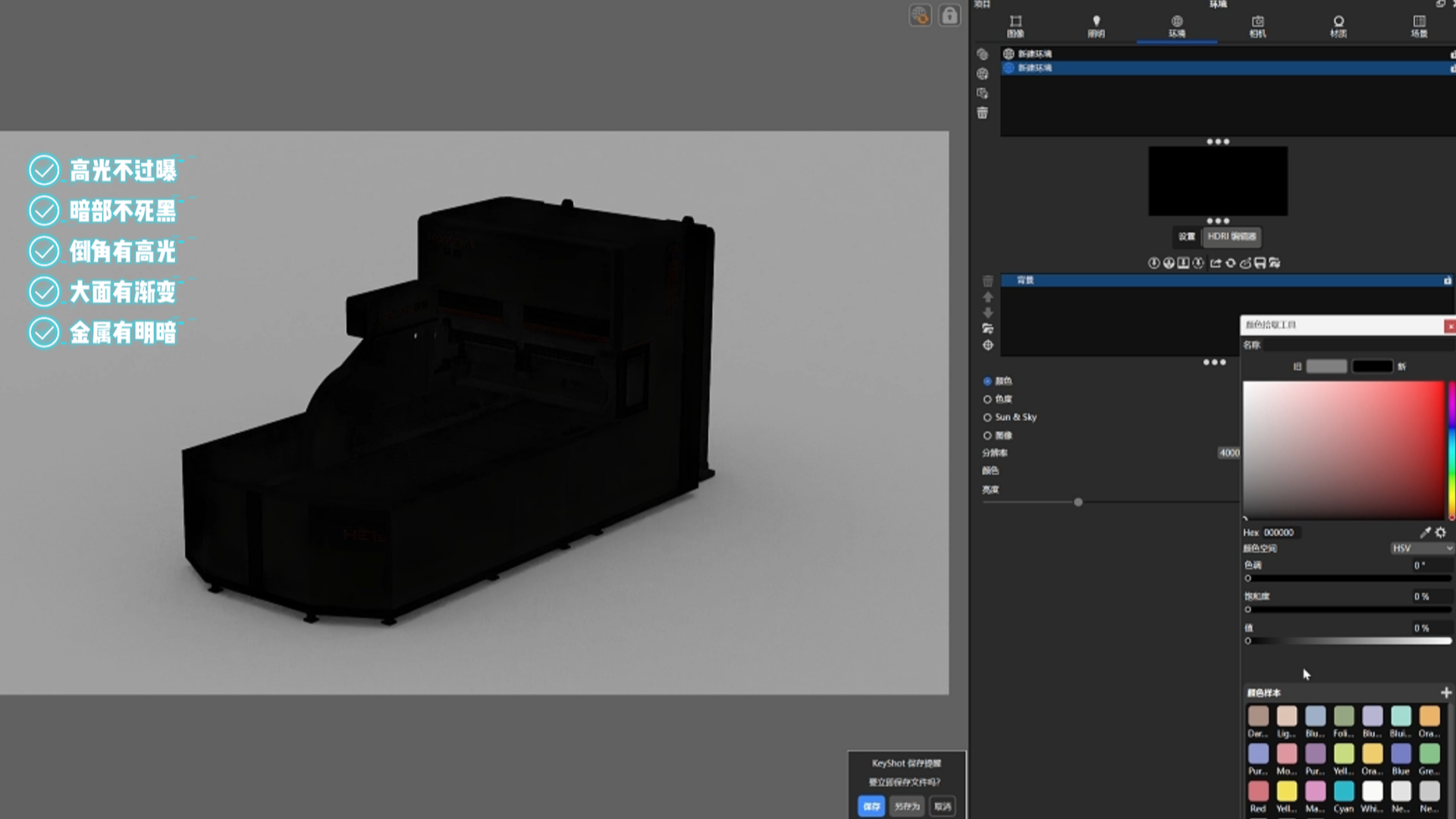
Task: Open the HSV color space dropdown
Action: click(x=1422, y=548)
